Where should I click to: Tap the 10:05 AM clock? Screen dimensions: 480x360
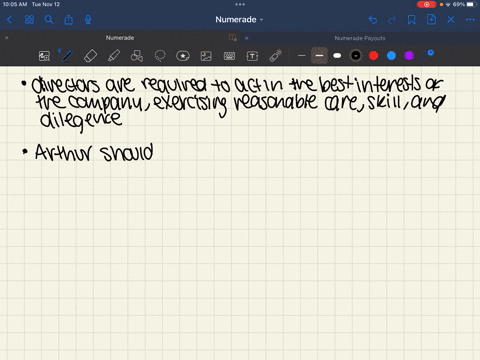coord(15,4)
